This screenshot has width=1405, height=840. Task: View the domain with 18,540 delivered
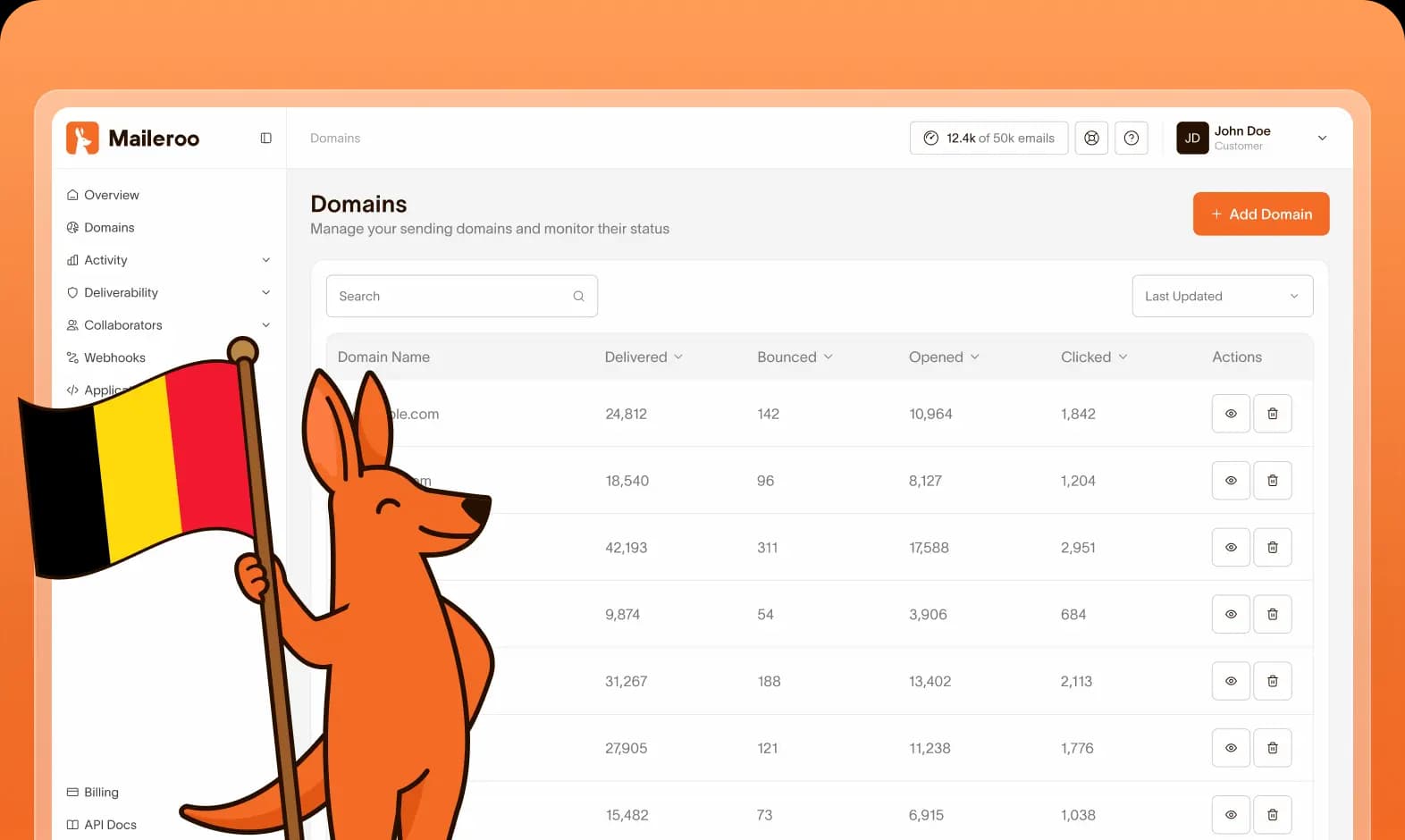point(1231,481)
